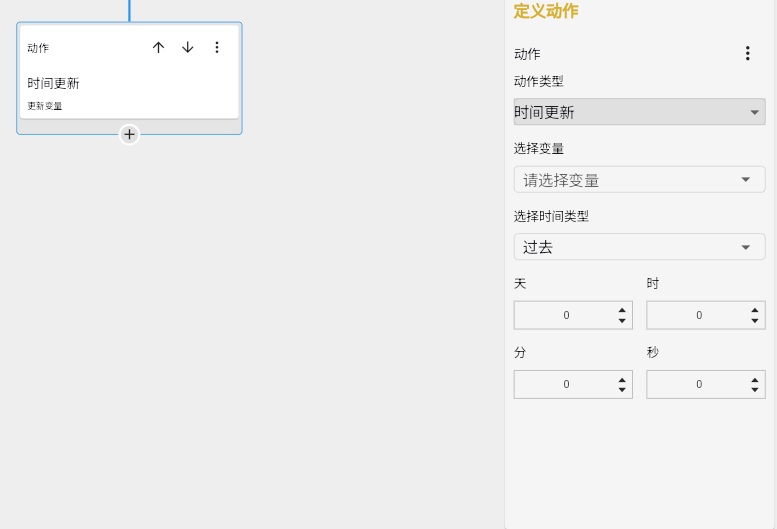Increase the 时 value with up arrow
This screenshot has height=529, width=777.
[x=755, y=310]
